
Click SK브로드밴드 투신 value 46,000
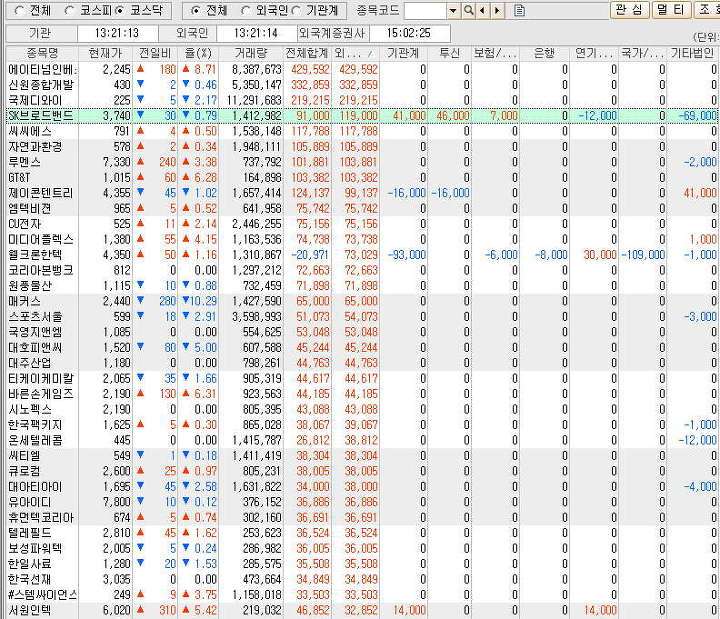point(453,116)
